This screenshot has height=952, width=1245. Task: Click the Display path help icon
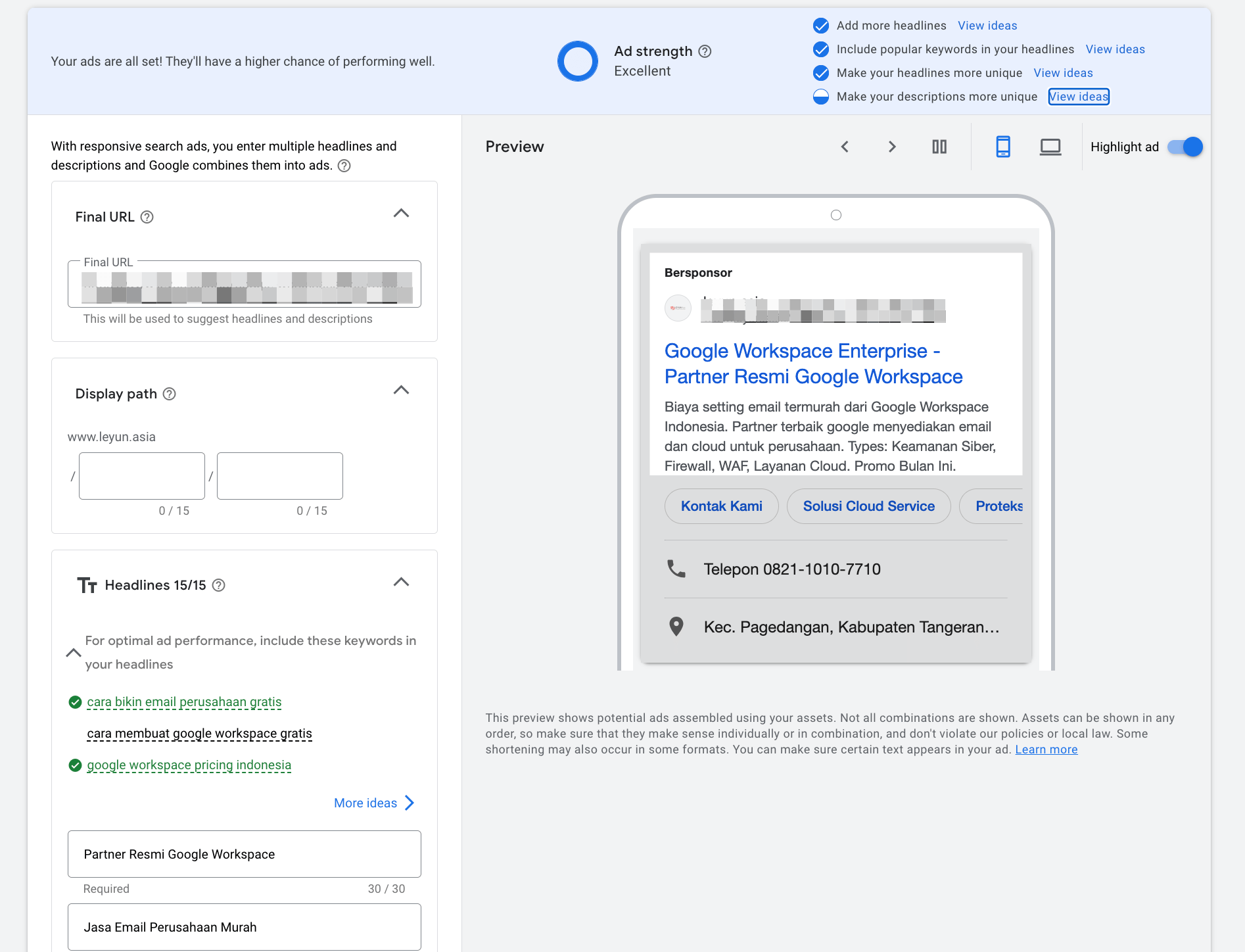click(x=170, y=394)
